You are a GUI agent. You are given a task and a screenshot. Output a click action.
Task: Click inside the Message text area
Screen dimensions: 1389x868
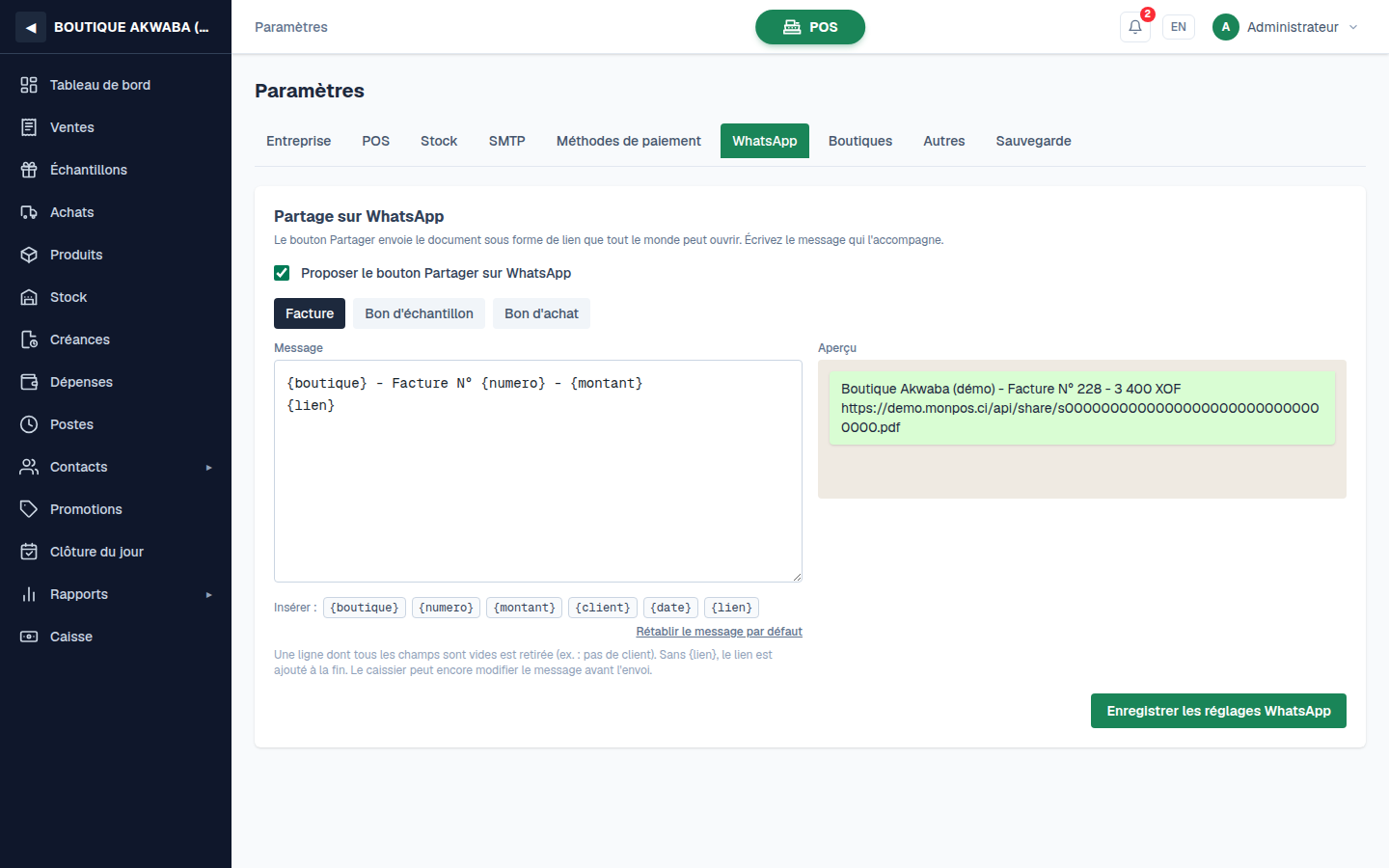pos(538,471)
